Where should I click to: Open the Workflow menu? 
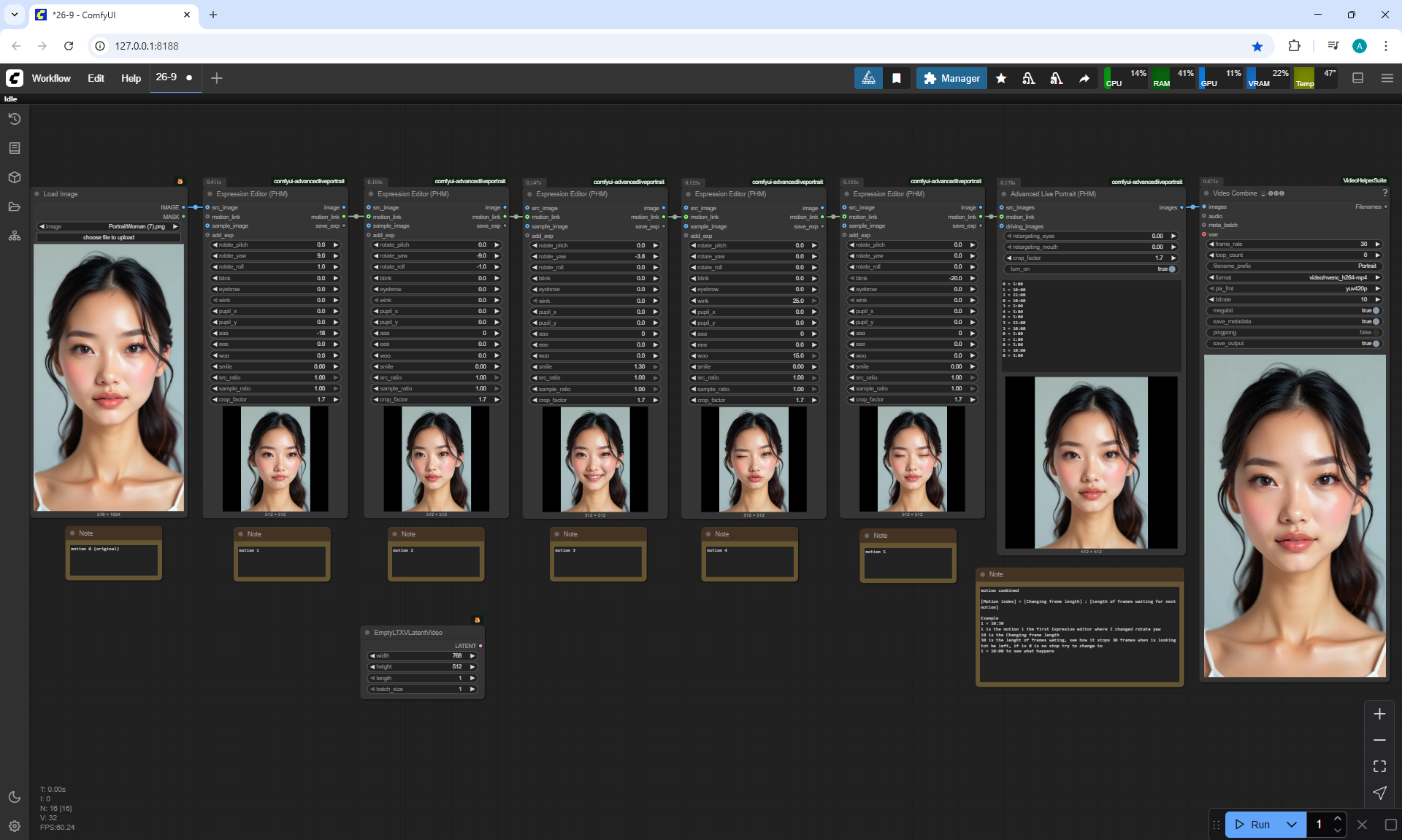(x=51, y=78)
